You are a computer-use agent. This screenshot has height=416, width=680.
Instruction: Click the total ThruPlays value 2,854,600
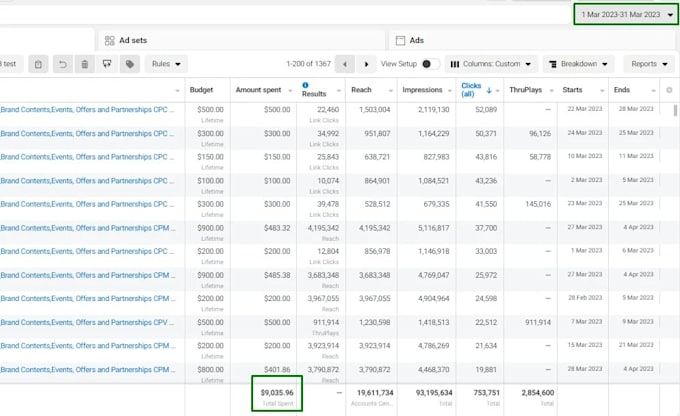(x=538, y=393)
